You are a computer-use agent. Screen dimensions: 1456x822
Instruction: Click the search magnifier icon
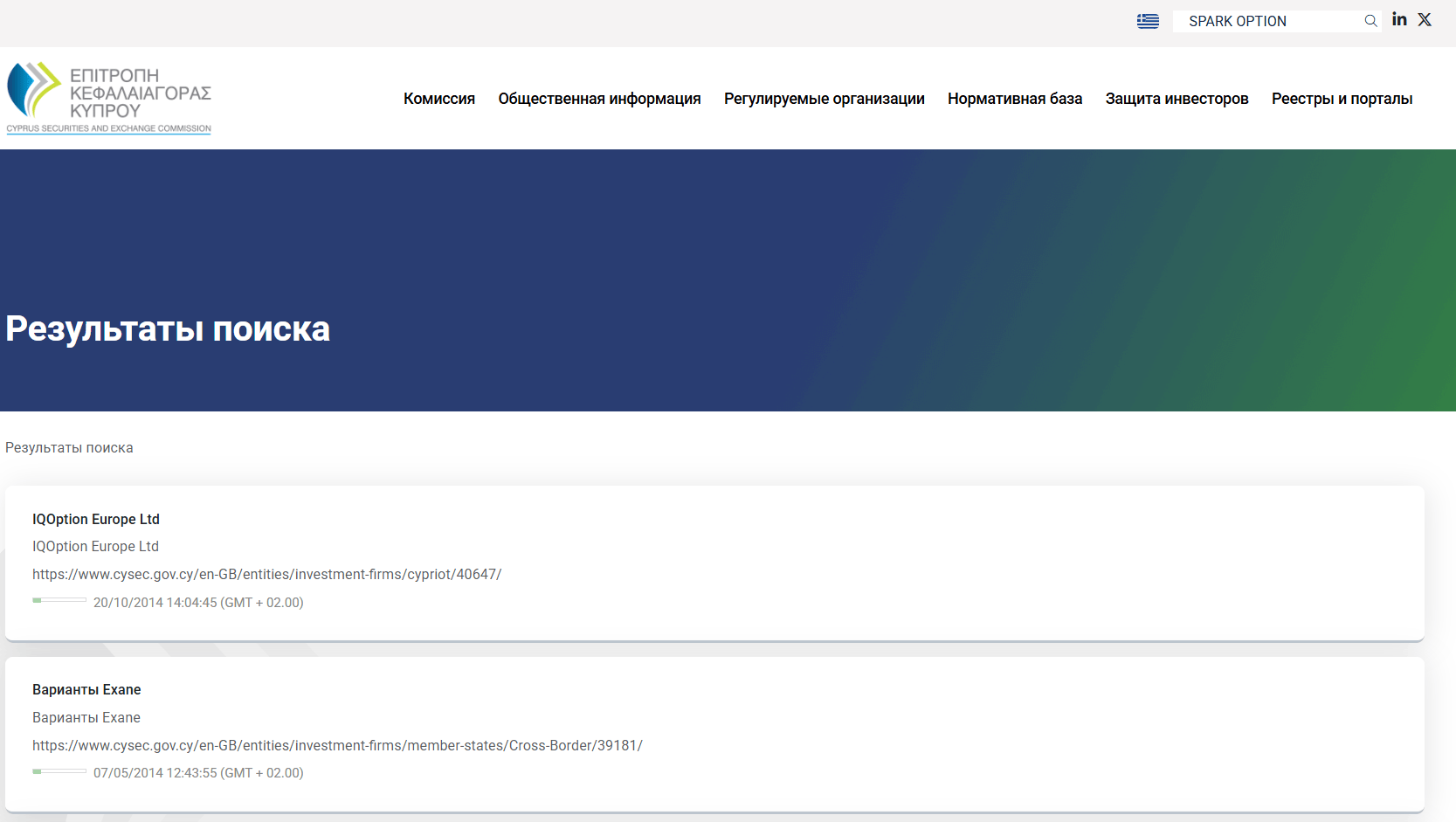pyautogui.click(x=1370, y=21)
